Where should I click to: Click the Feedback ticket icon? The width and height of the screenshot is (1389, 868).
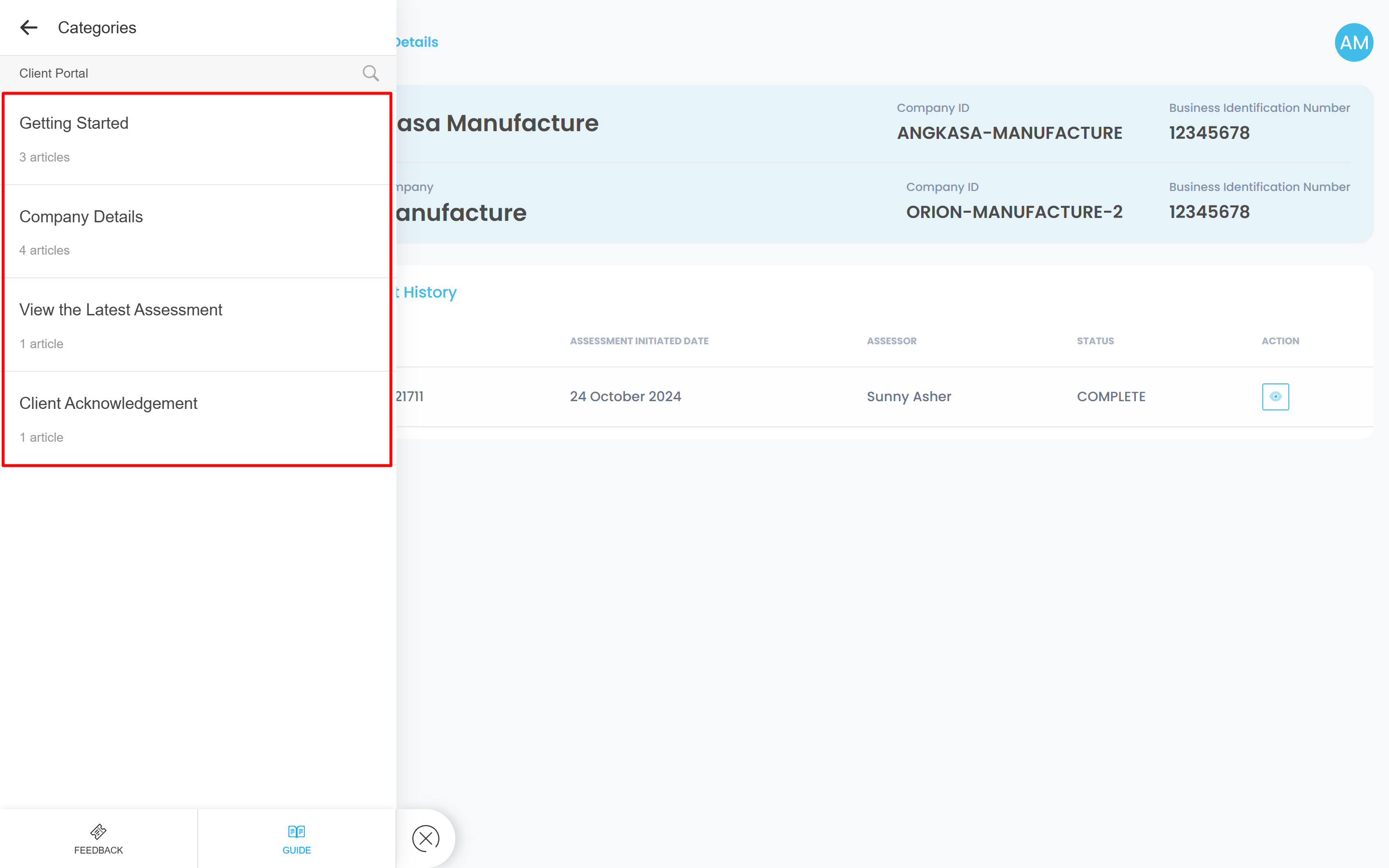(x=98, y=831)
